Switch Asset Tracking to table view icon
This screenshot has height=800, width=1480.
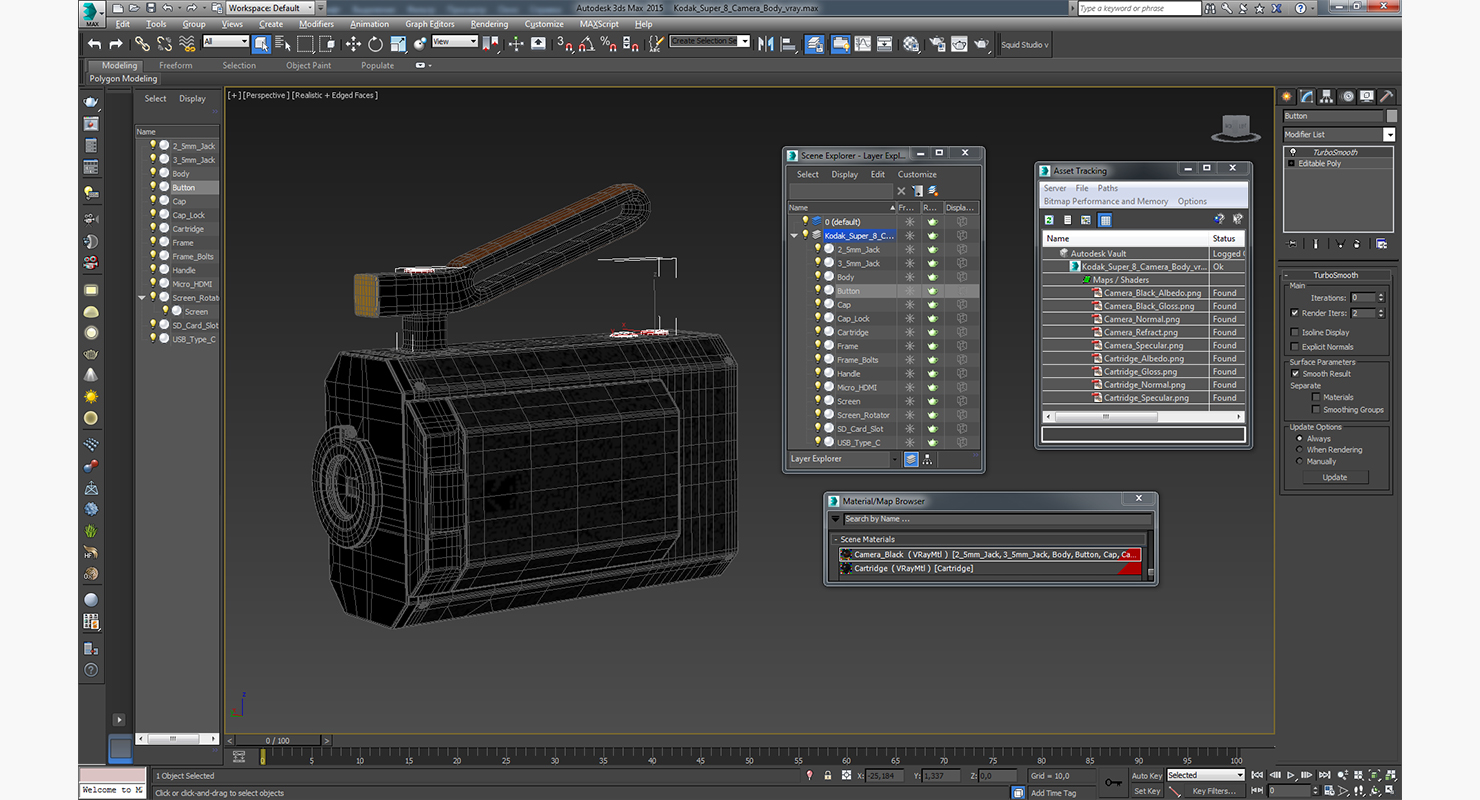[1105, 219]
